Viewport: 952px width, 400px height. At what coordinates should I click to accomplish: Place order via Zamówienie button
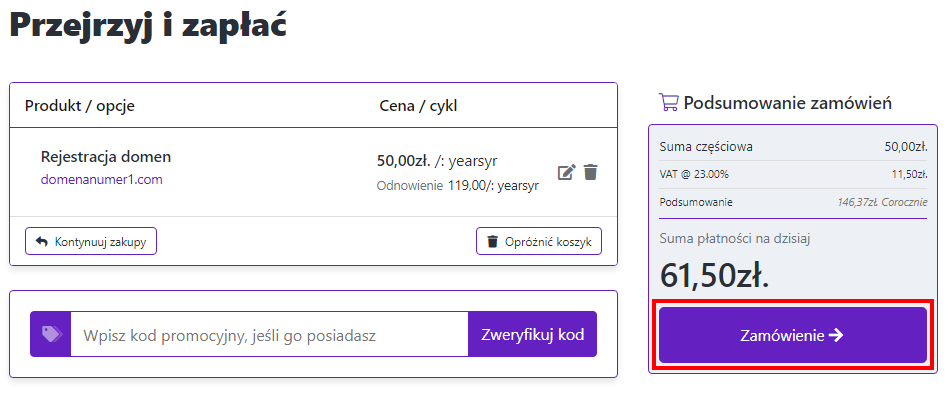coord(793,335)
